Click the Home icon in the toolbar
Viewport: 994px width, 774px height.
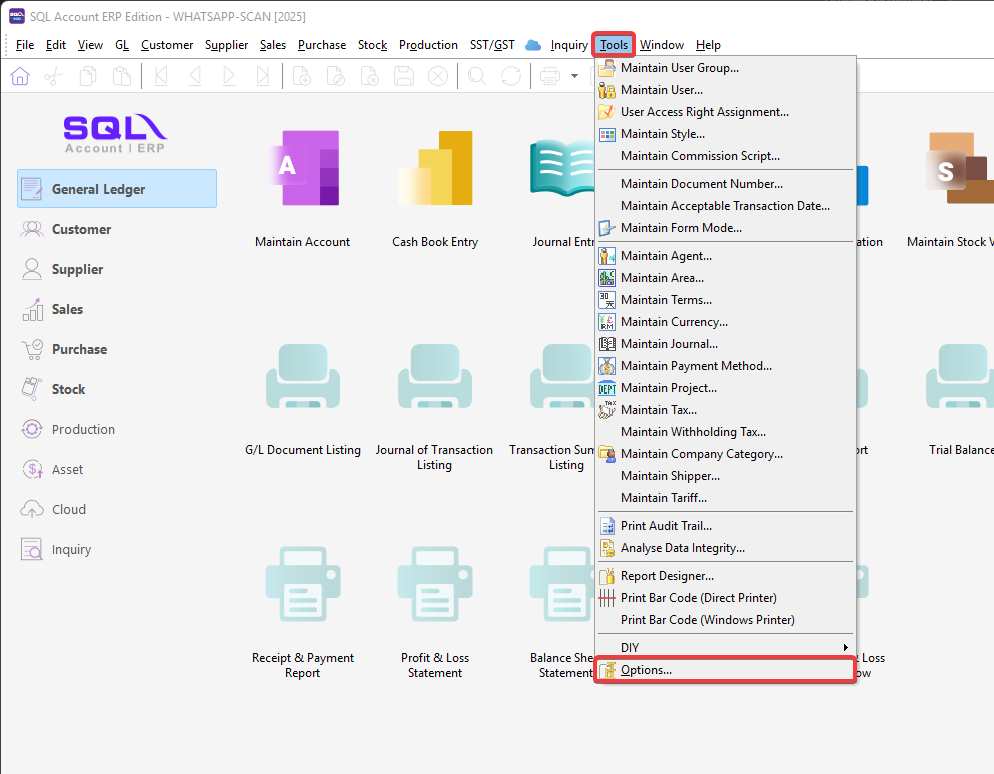tap(20, 76)
